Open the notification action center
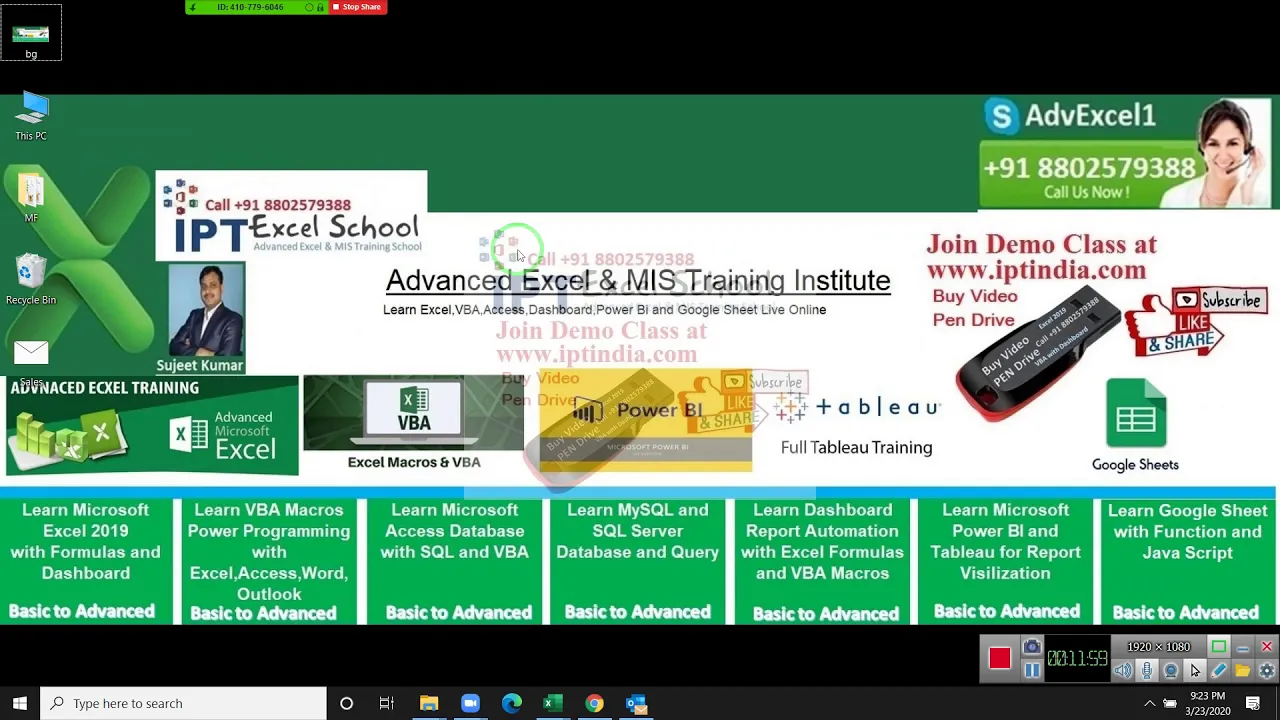The width and height of the screenshot is (1280, 720). pyautogui.click(x=1253, y=703)
